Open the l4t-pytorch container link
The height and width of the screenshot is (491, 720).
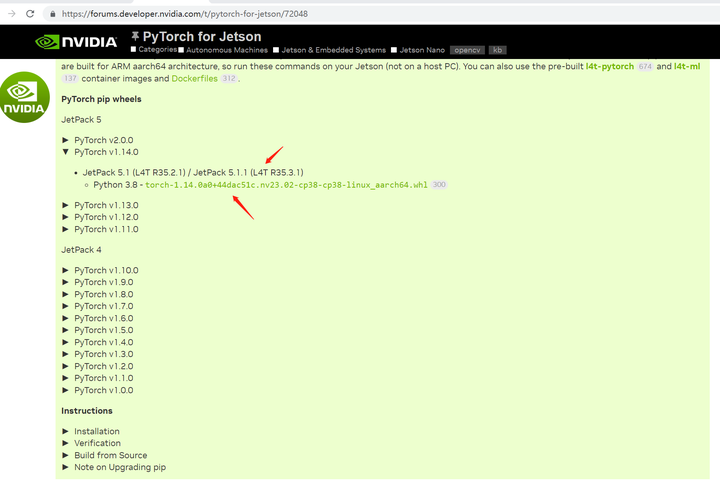[610, 66]
